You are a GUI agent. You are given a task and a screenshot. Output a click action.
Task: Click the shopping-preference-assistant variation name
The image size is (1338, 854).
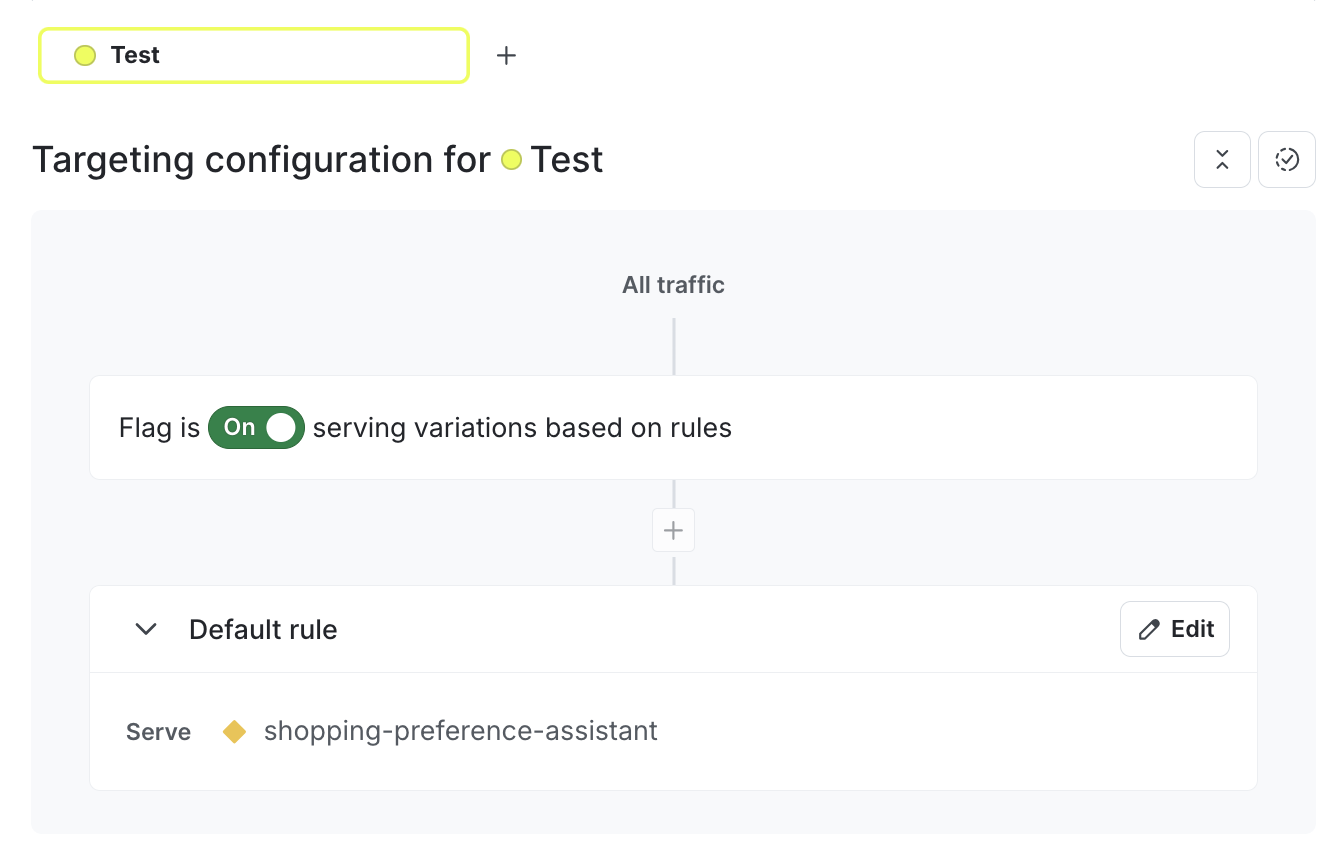(460, 731)
